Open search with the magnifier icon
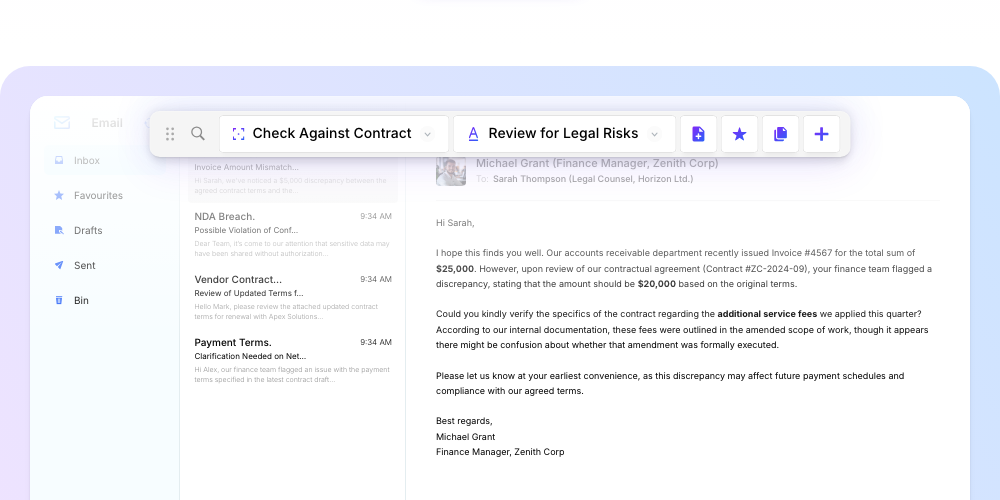The height and width of the screenshot is (500, 1000). [x=198, y=133]
